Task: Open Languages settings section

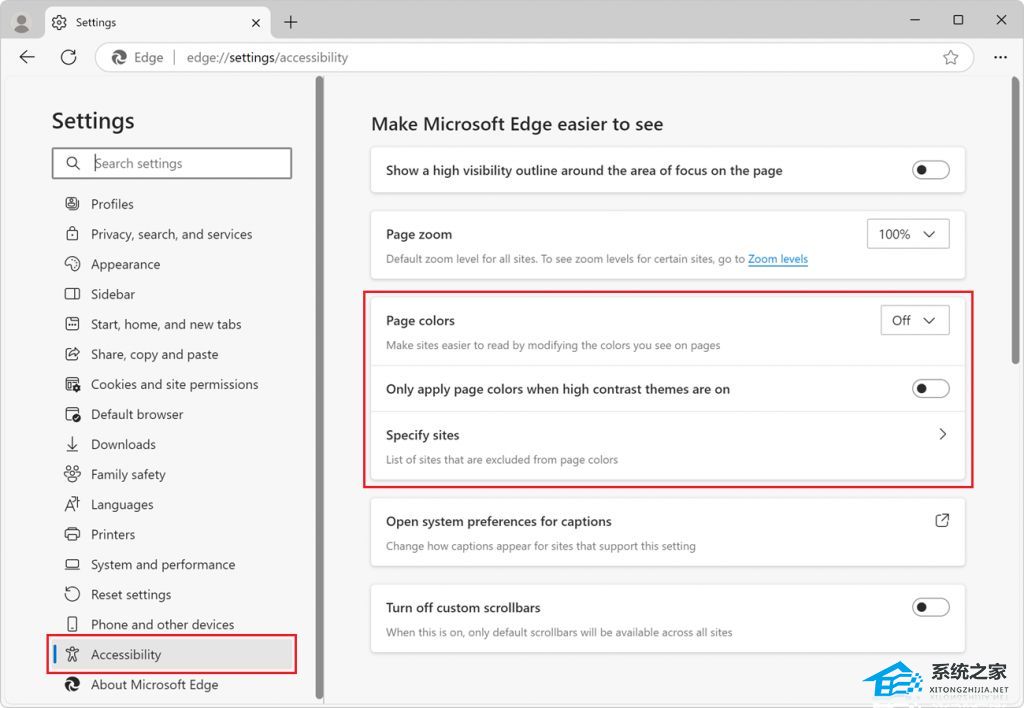Action: [122, 505]
